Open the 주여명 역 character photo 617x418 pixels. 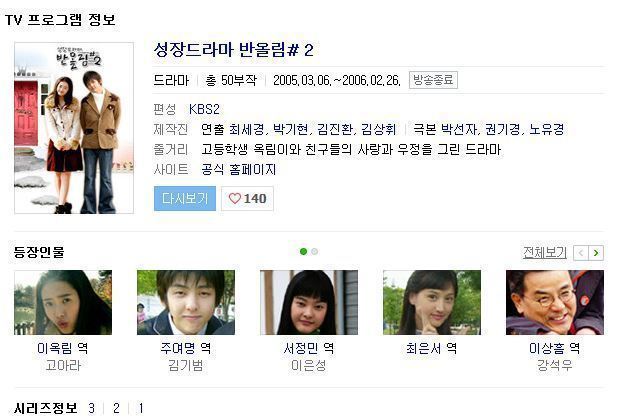pyautogui.click(x=186, y=302)
